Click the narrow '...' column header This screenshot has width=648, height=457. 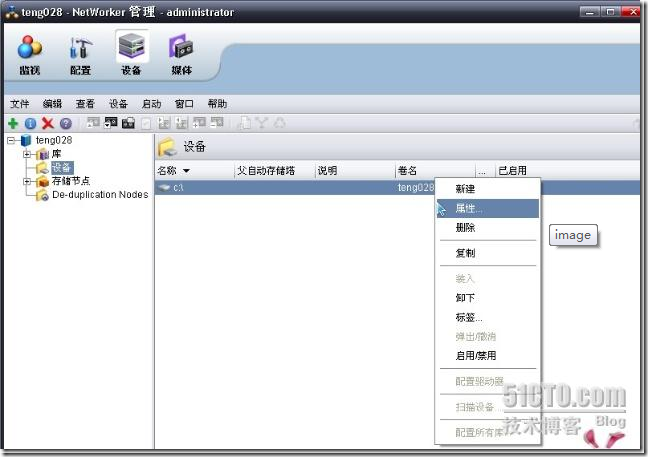[485, 171]
